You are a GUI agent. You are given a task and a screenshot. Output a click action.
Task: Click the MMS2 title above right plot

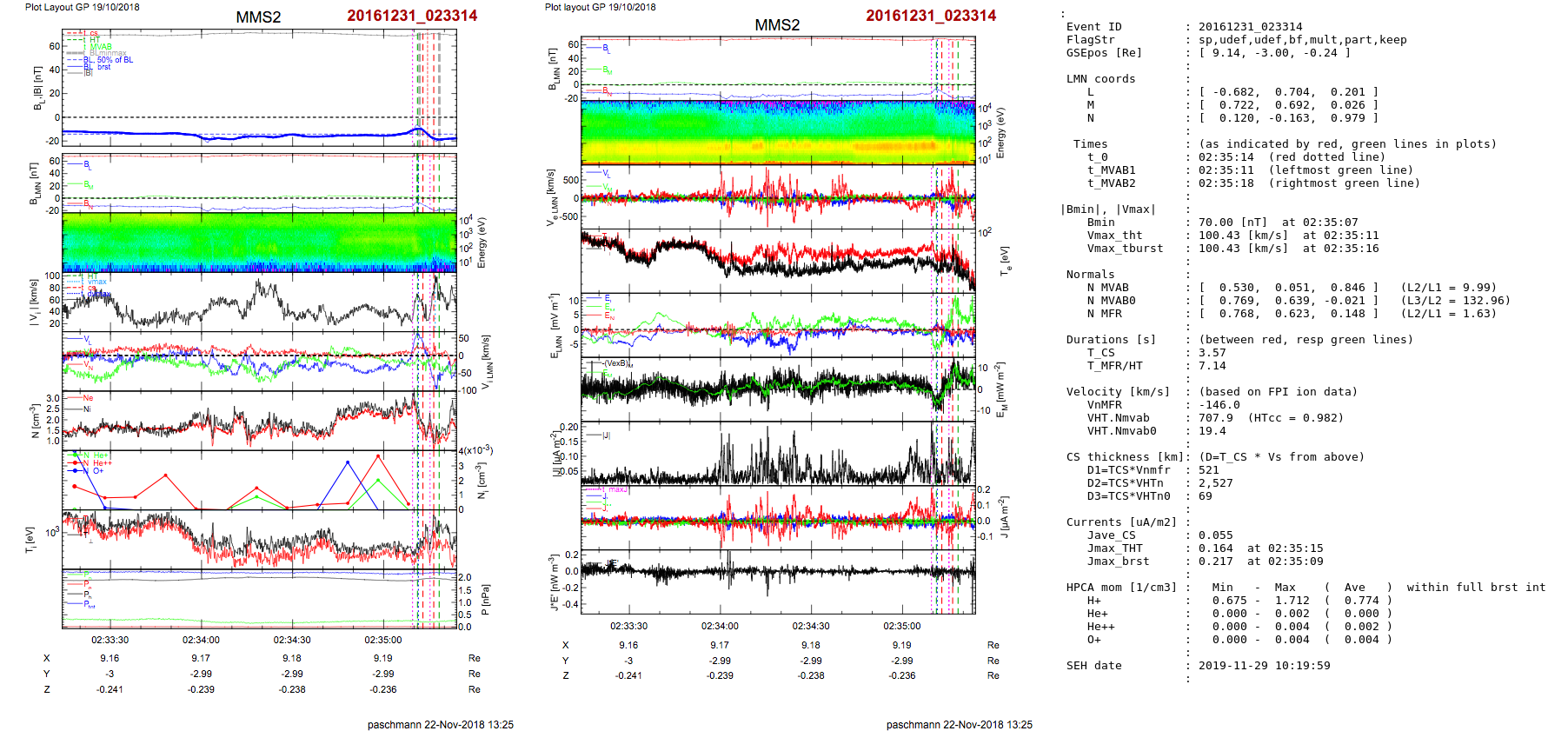[777, 25]
